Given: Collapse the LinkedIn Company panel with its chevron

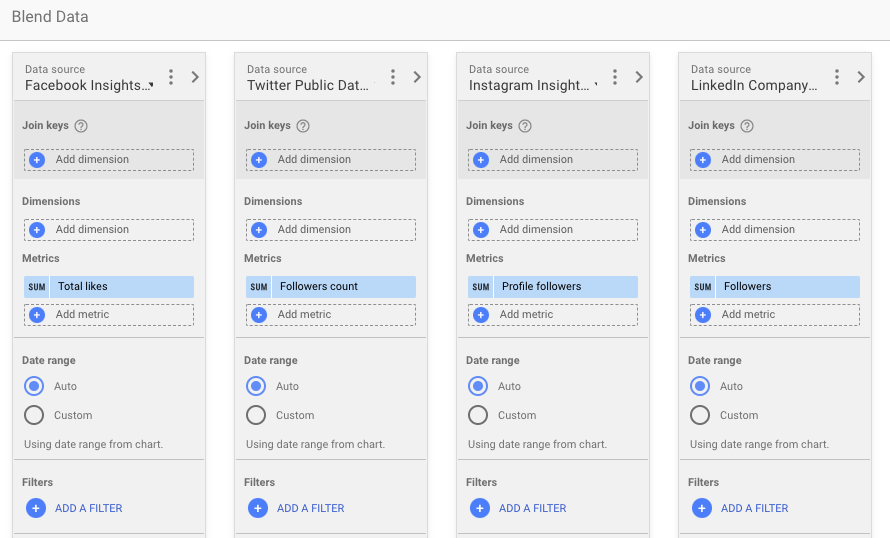Looking at the screenshot, I should pos(861,77).
